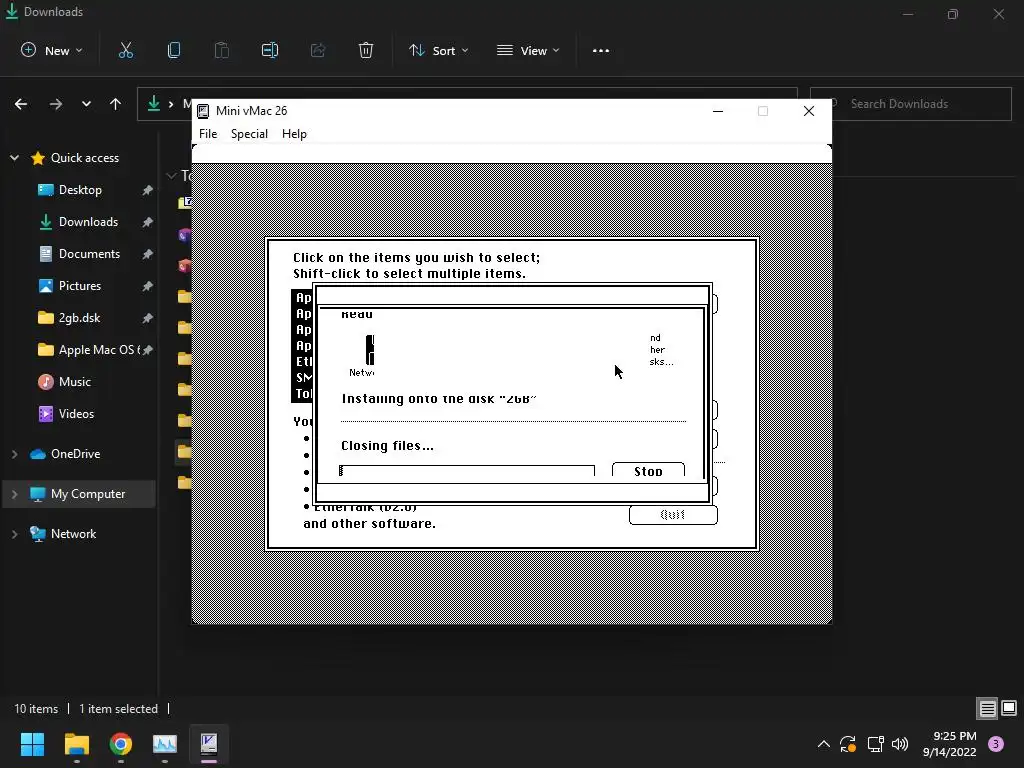Click the sync update tray icon
This screenshot has height=768, width=1024.
[x=848, y=744]
